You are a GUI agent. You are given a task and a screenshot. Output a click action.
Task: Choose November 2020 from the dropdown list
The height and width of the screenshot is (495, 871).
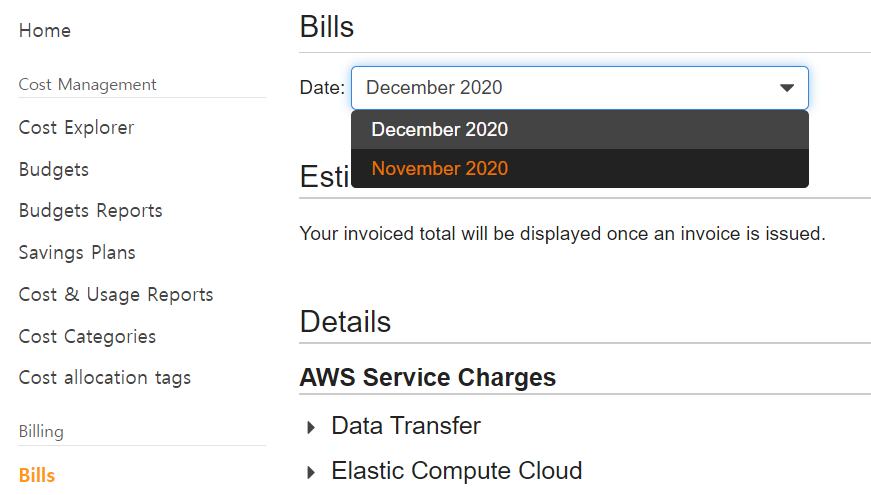pos(440,169)
